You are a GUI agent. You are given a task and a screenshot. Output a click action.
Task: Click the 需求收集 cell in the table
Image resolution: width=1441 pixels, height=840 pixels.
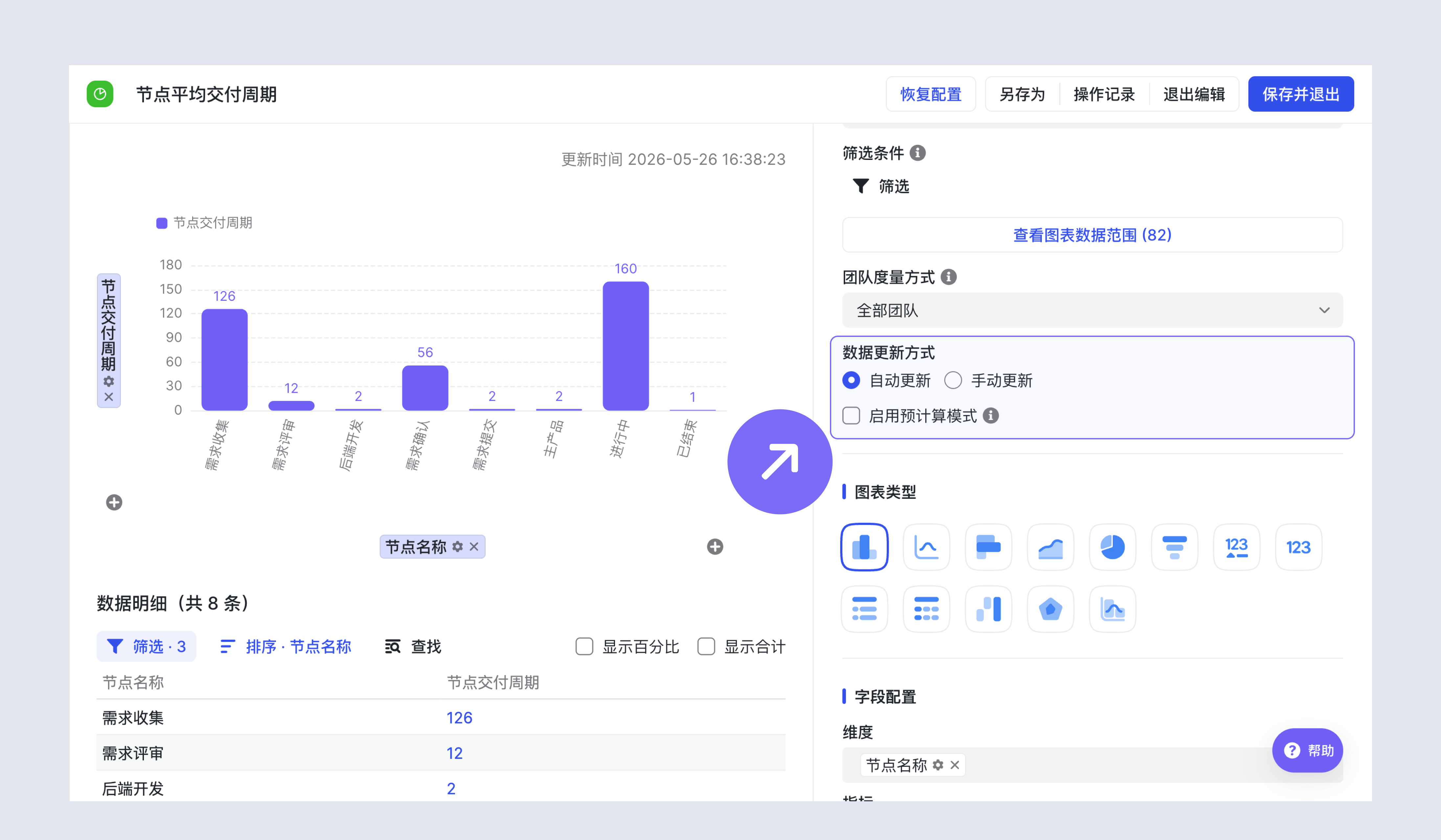coord(133,718)
